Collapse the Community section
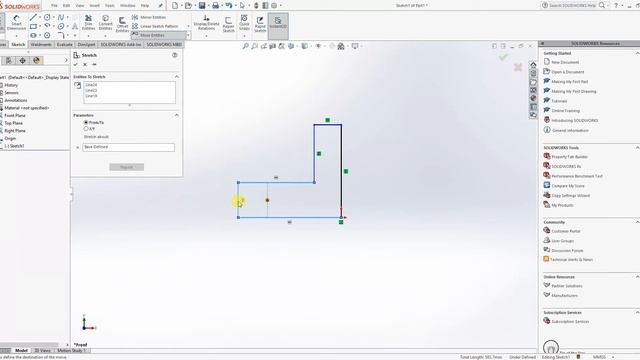 point(637,222)
